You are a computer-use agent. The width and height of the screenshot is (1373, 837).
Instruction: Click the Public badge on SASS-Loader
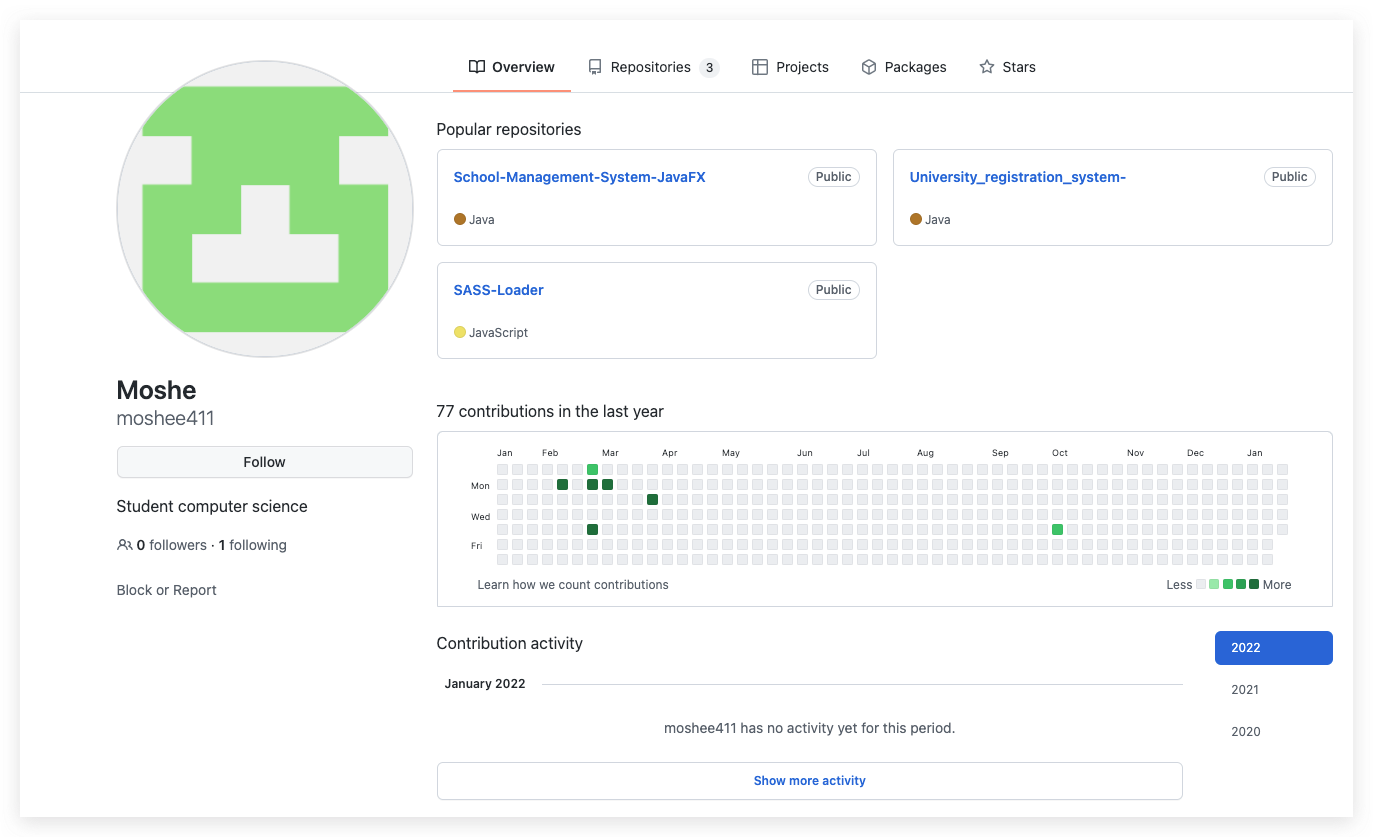(834, 290)
